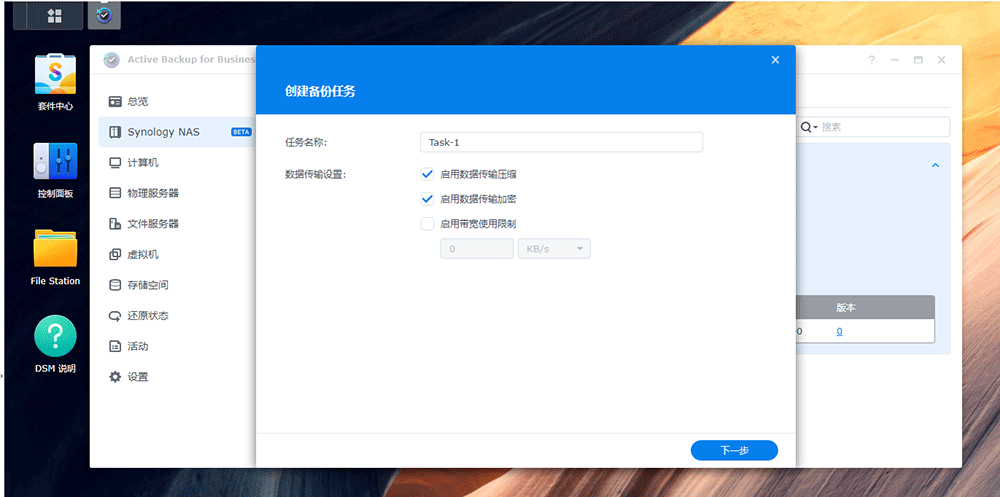Screen dimensions: 1000x497
Task: Disable 启用数据传输压缩 checkbox
Action: coord(427,174)
